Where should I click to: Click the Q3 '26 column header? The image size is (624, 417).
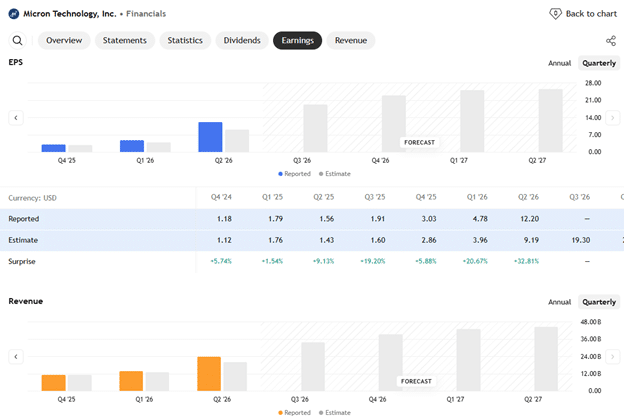(x=579, y=197)
